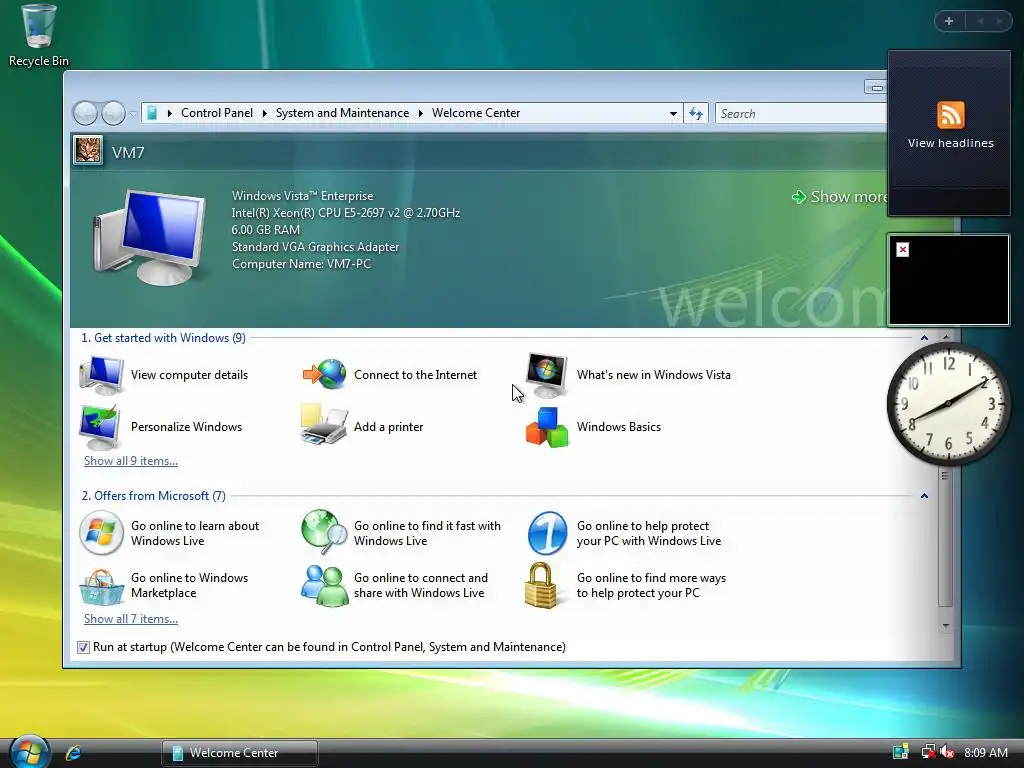Uncheck the Run at startup checkbox
The image size is (1024, 768).
[x=83, y=647]
